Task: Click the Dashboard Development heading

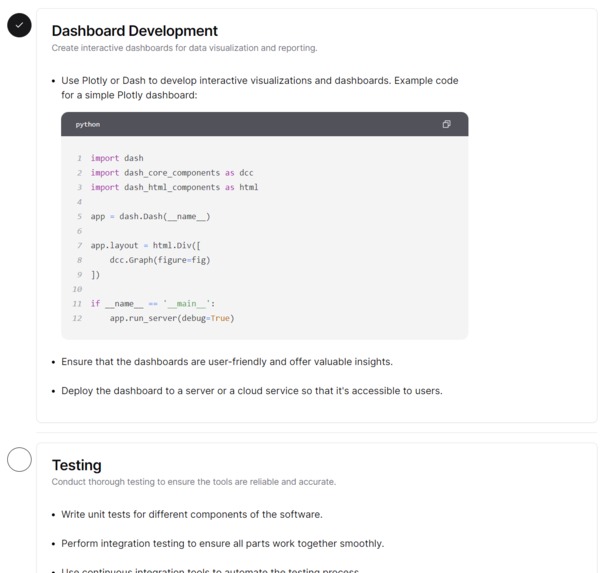Action: (x=135, y=31)
